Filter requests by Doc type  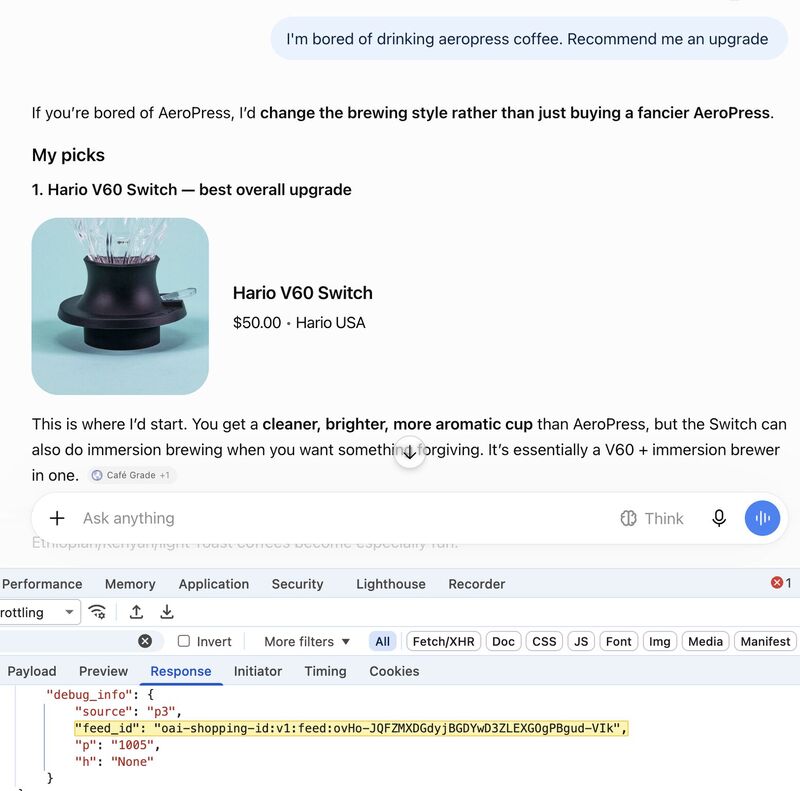503,641
